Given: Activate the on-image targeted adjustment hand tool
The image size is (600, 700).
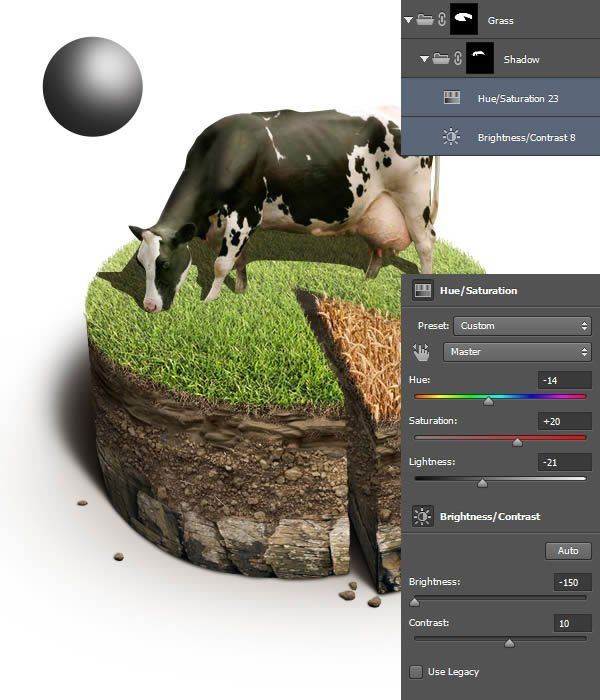Looking at the screenshot, I should click(421, 352).
